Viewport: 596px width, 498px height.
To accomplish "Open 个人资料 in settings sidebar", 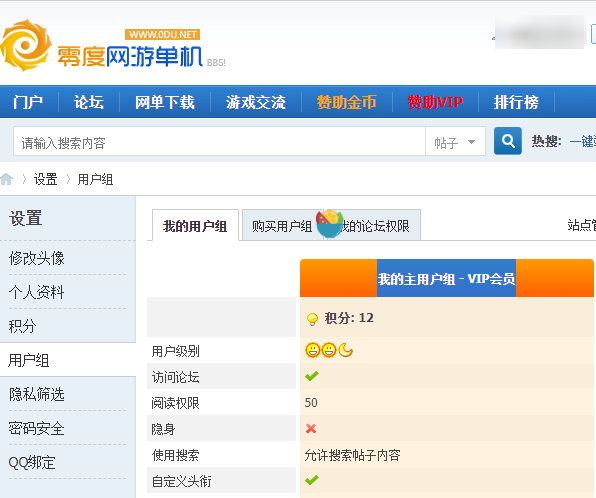I will pyautogui.click(x=36, y=292).
